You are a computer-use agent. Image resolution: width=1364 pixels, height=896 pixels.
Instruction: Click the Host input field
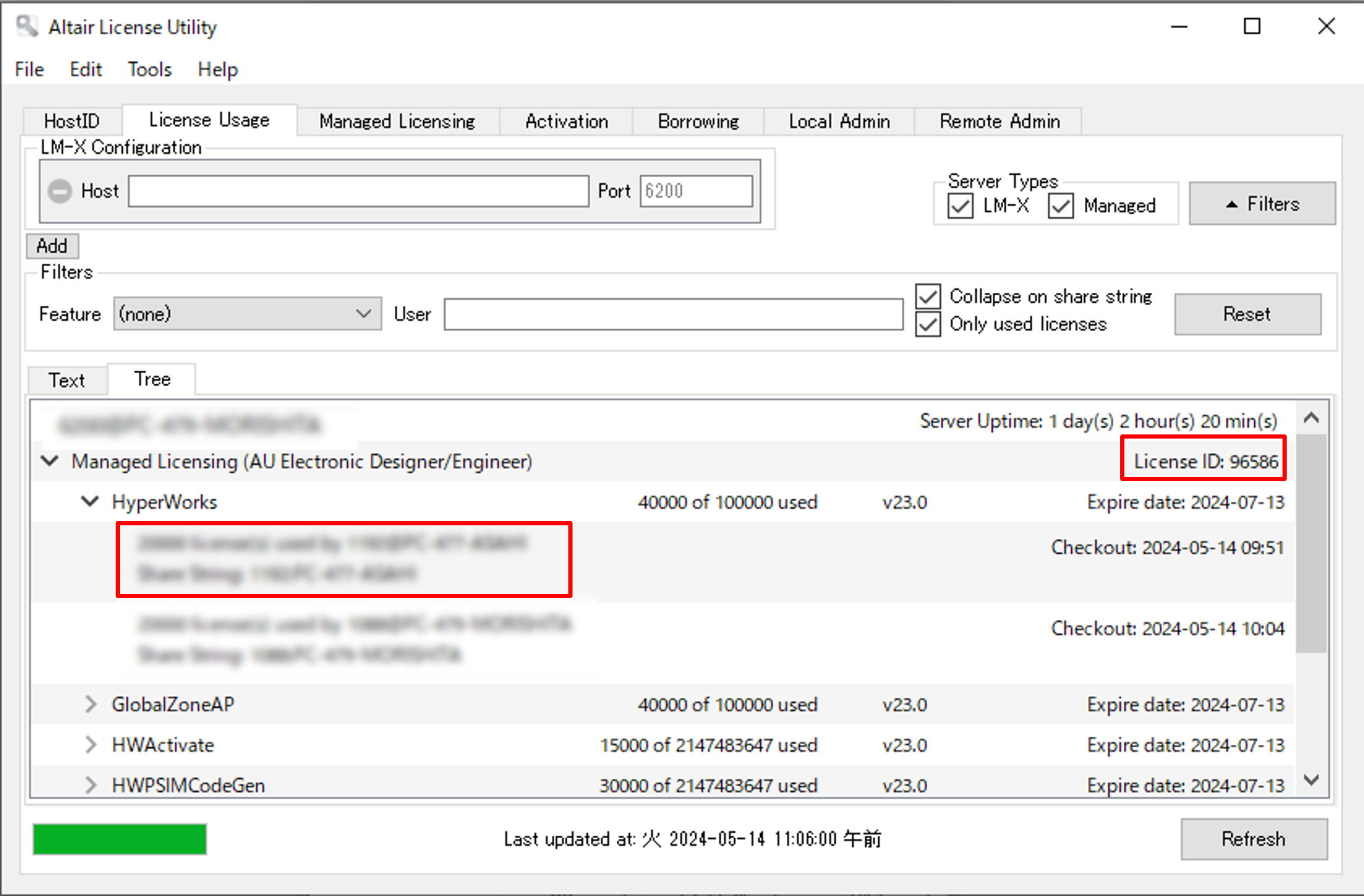pos(358,191)
